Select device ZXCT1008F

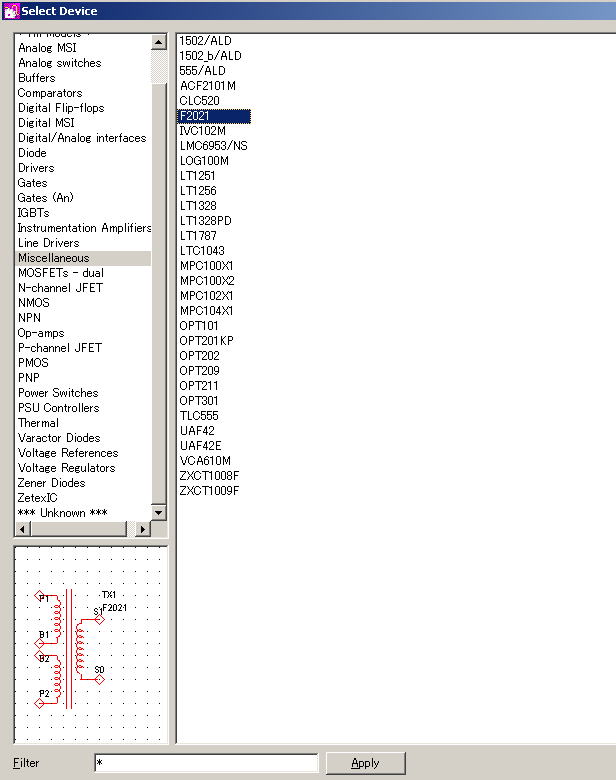[209, 476]
